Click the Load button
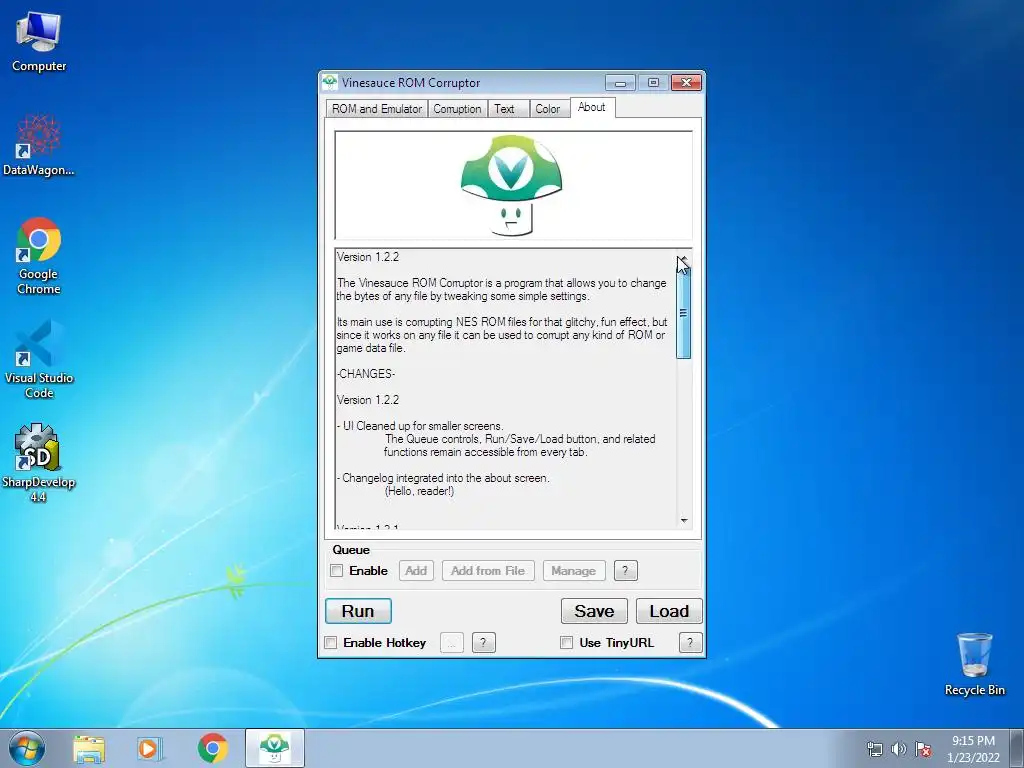 [x=669, y=611]
